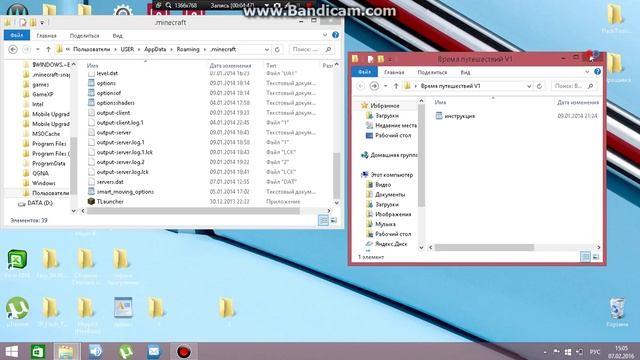Viewport: 640px width, 360px height.
Task: Switch to large icons view in .minecraft window
Action: click(x=333, y=220)
